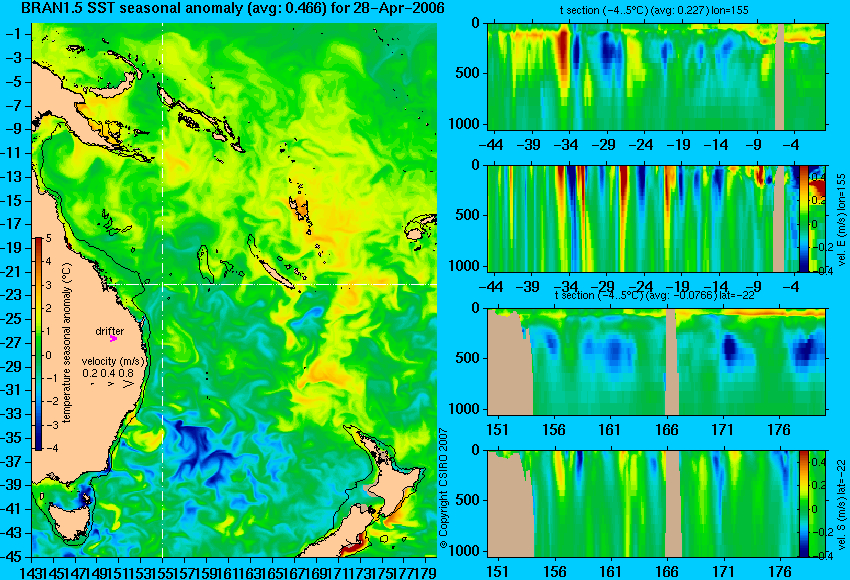Viewport: 850px width, 580px height.
Task: Click the '© Copyright CSIRO 2007' vertical text
Action: tap(443, 488)
